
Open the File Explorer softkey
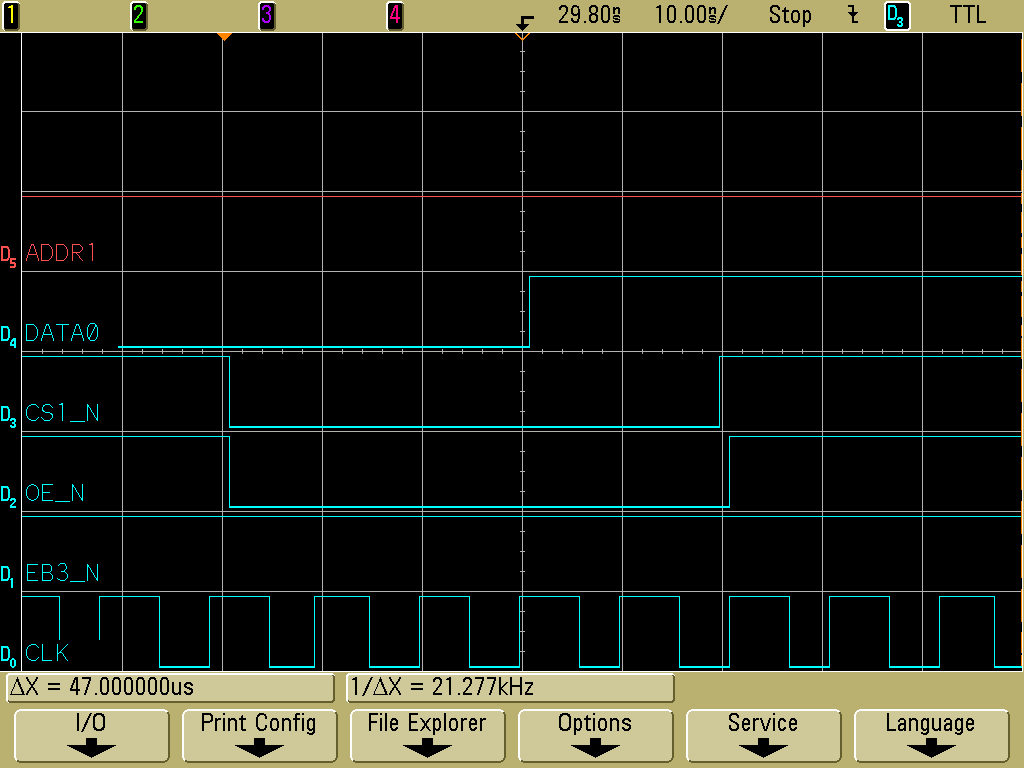click(x=426, y=735)
